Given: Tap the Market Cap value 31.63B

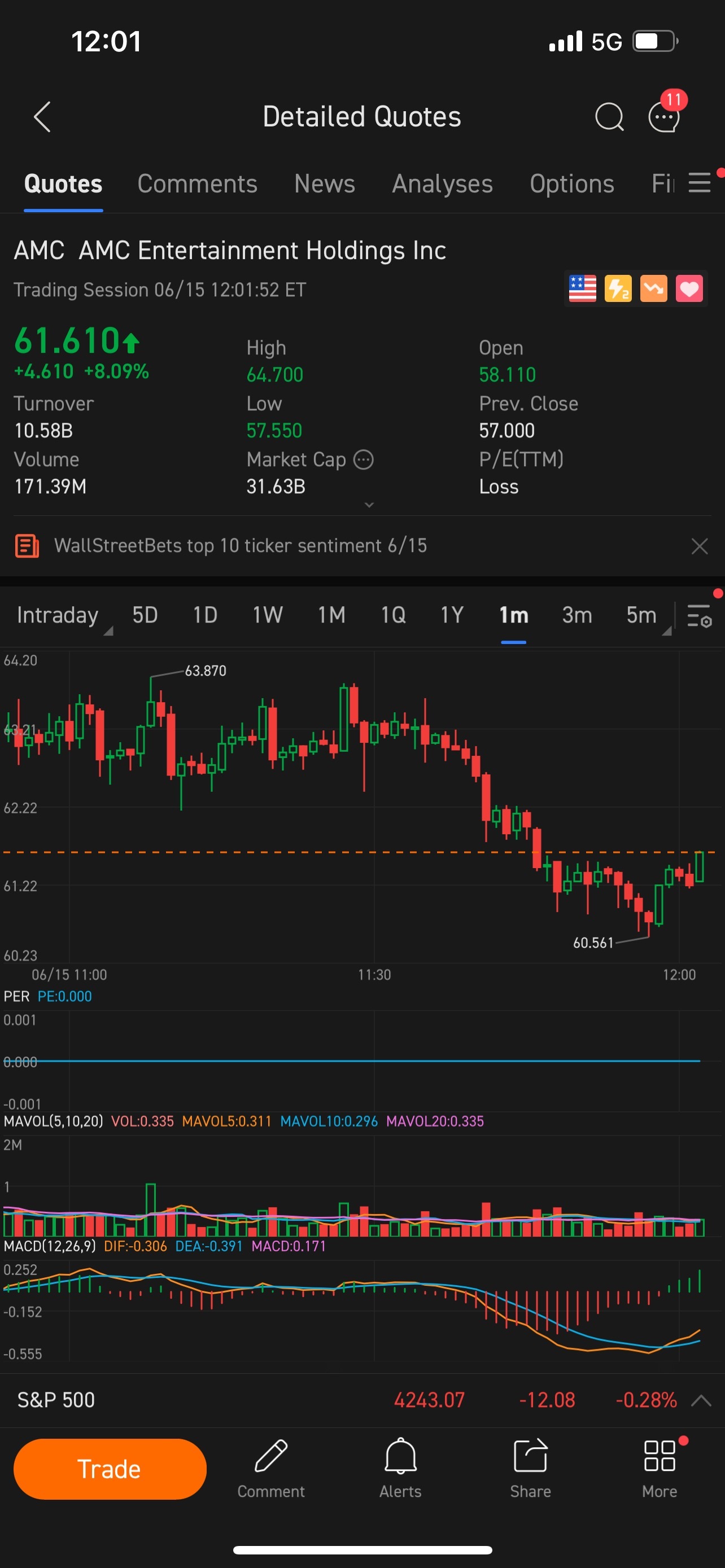Looking at the screenshot, I should [276, 487].
